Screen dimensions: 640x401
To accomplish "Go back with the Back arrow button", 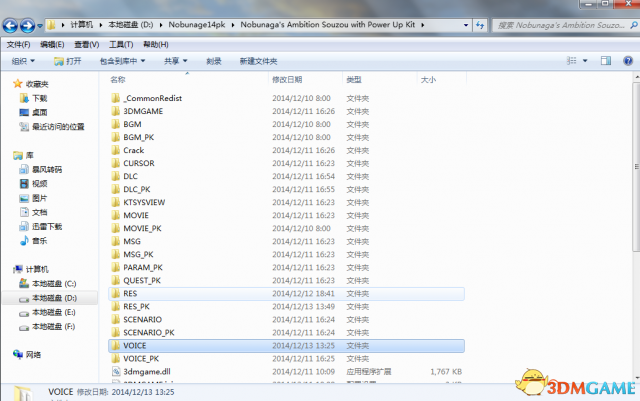I will (x=10, y=26).
